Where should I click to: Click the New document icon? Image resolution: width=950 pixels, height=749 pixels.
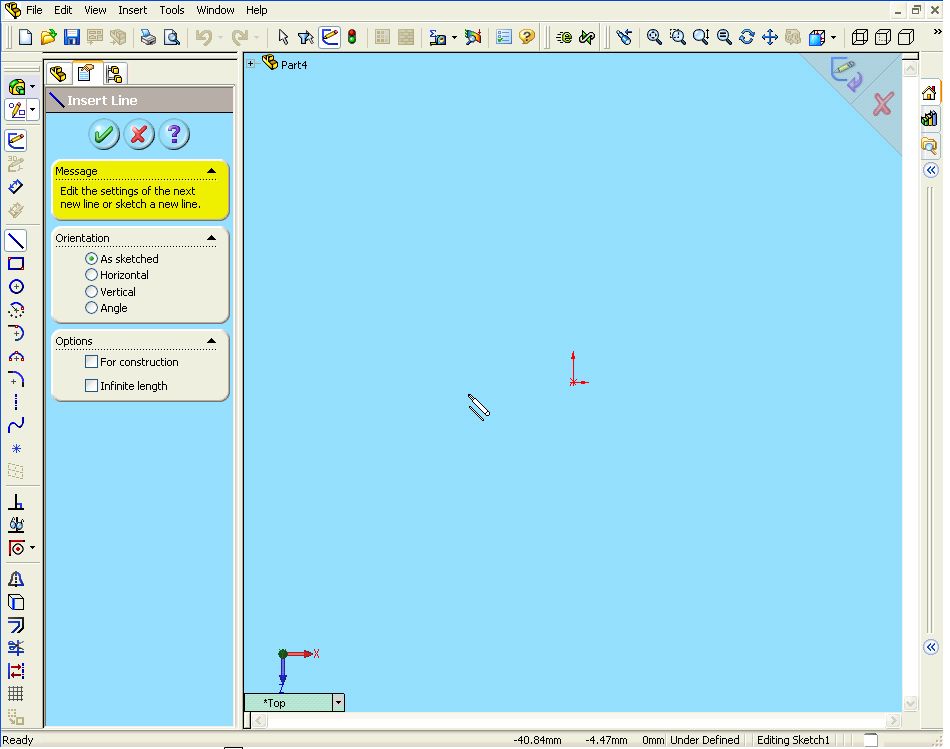point(25,38)
